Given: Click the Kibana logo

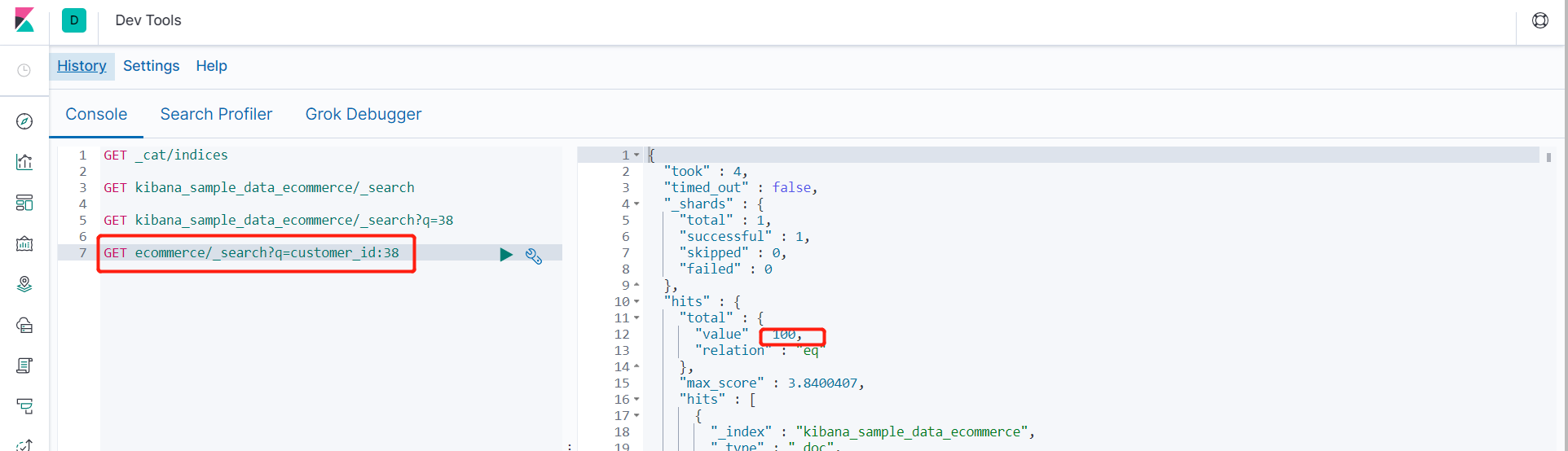Looking at the screenshot, I should pyautogui.click(x=24, y=20).
